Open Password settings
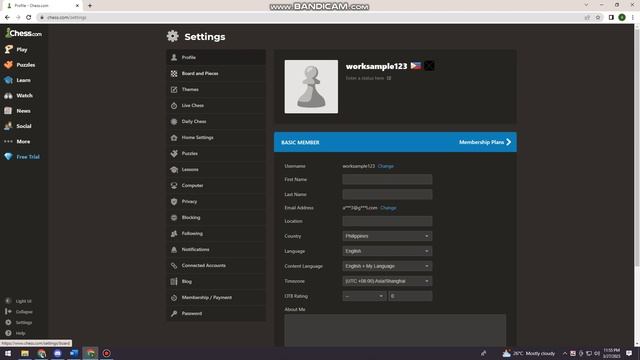Screen dimensions: 640x360 [216, 313]
